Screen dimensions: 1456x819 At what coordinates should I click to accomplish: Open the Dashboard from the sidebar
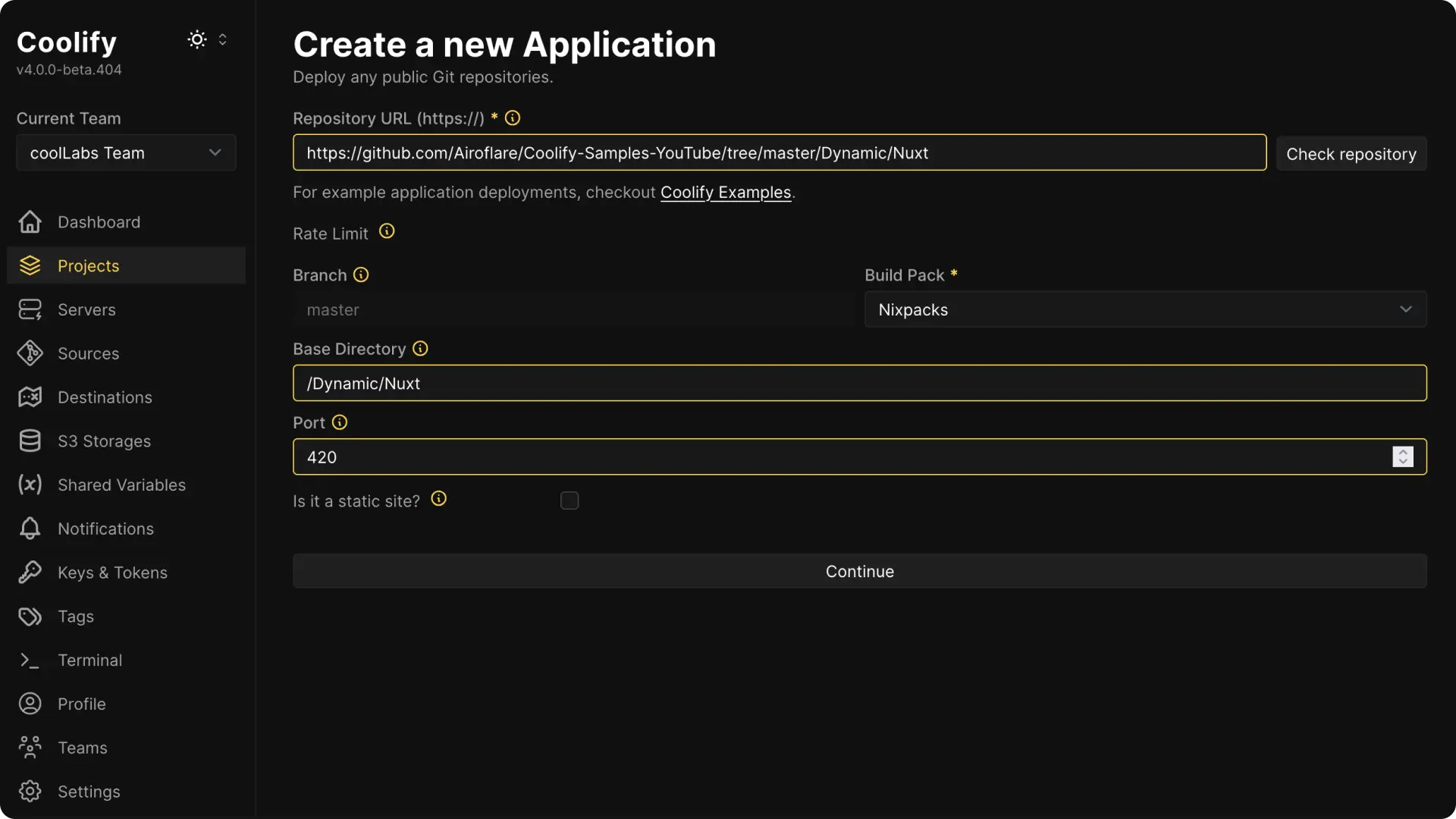pos(99,221)
